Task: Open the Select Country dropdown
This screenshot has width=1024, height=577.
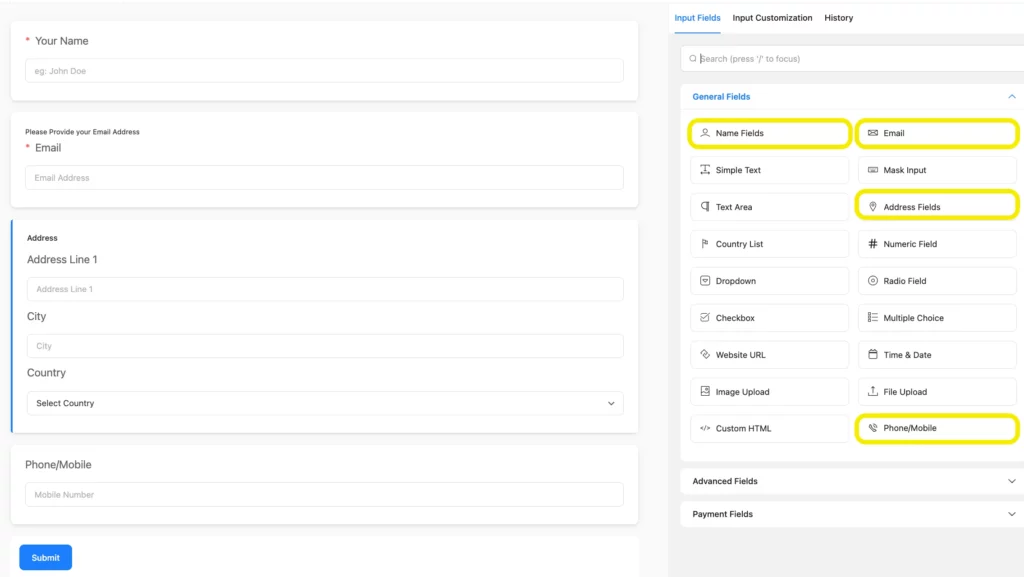Action: pyautogui.click(x=325, y=403)
